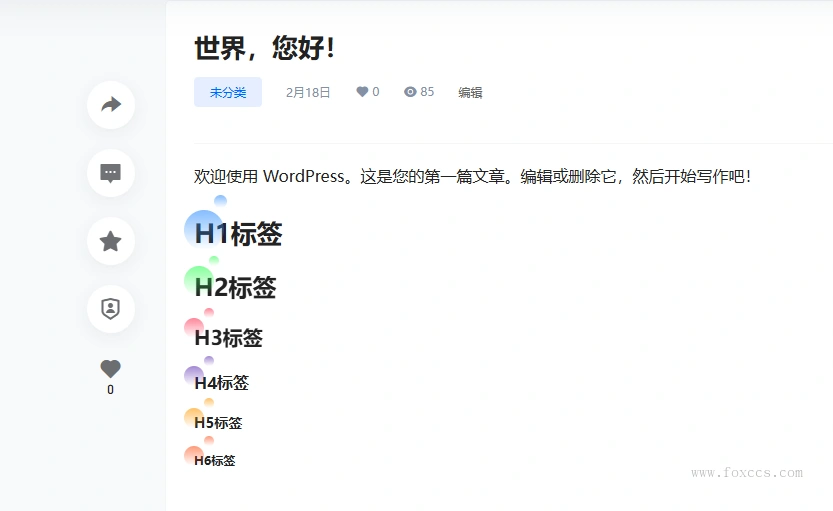Favorite the post with star icon
Screen dimensions: 833x511
coord(110,241)
